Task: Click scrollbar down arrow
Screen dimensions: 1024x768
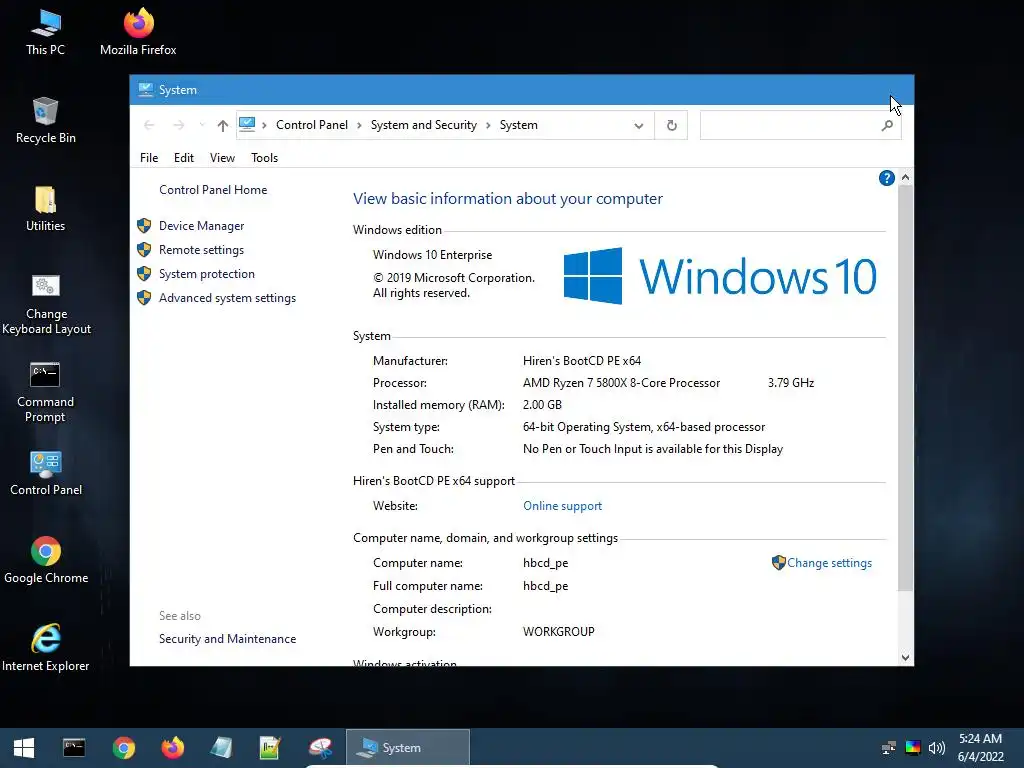Action: (x=905, y=658)
